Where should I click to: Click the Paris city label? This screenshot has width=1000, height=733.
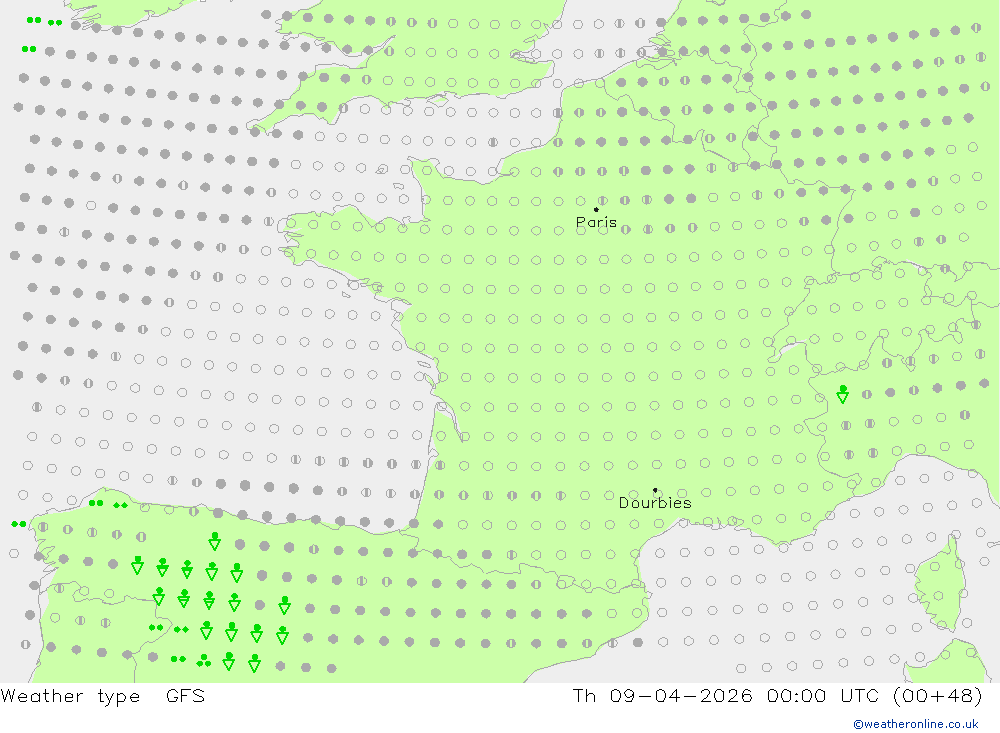596,222
